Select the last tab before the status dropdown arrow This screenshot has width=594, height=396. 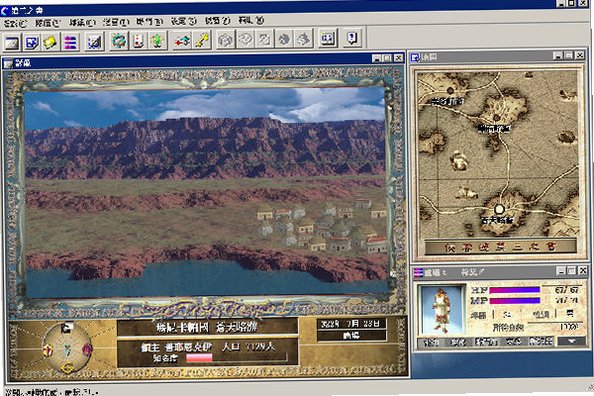(542, 341)
